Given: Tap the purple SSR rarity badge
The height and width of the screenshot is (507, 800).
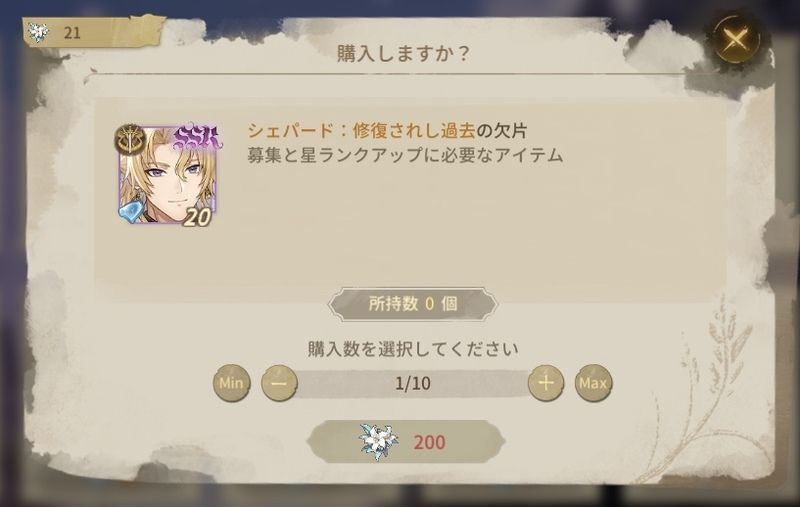Looking at the screenshot, I should tap(198, 137).
